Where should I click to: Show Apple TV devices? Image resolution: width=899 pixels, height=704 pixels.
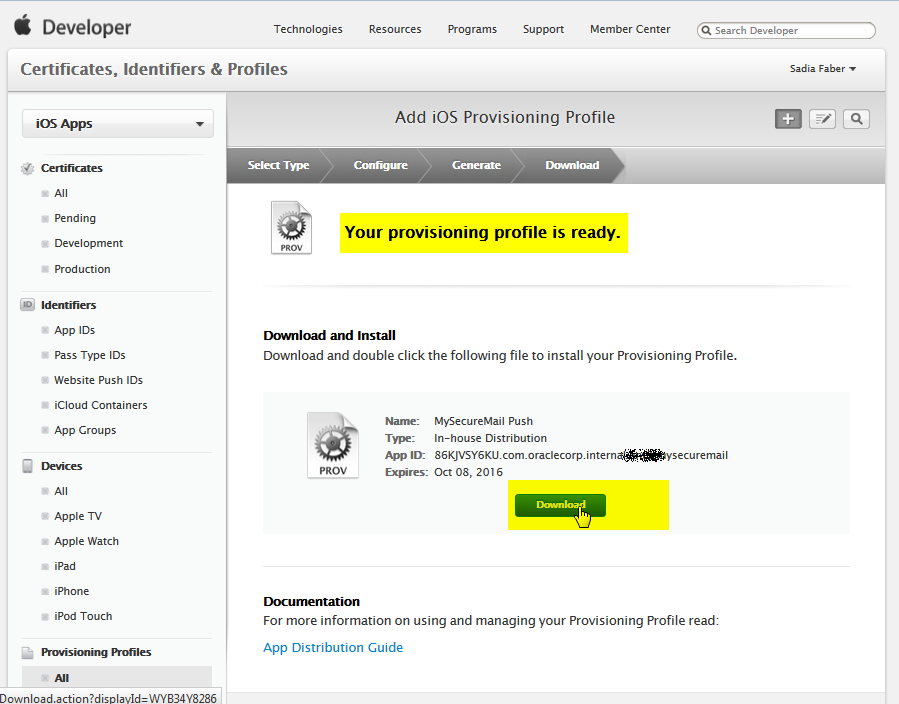click(77, 516)
